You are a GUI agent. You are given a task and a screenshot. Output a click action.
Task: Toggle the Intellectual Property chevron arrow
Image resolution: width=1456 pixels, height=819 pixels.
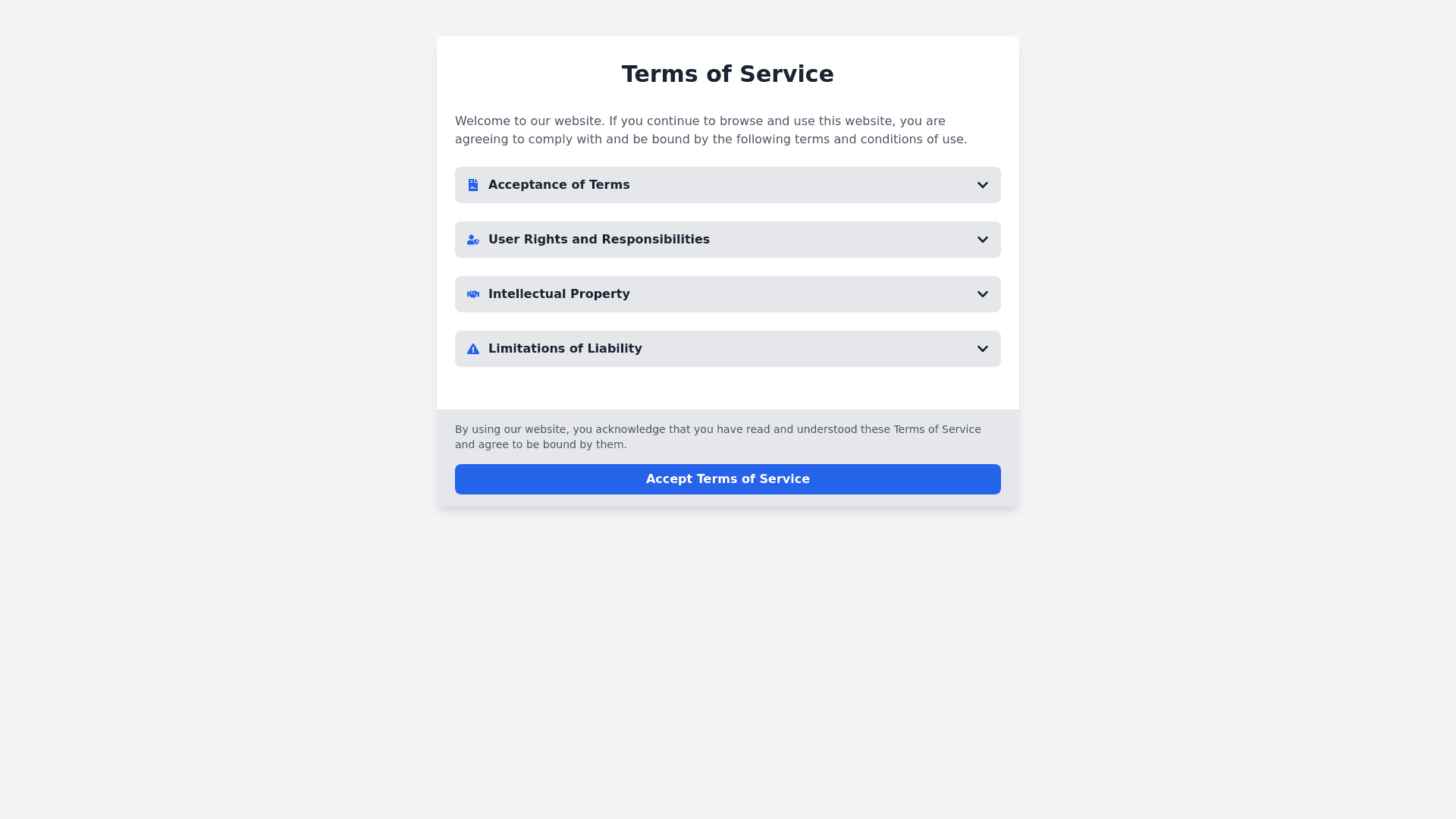pyautogui.click(x=982, y=294)
